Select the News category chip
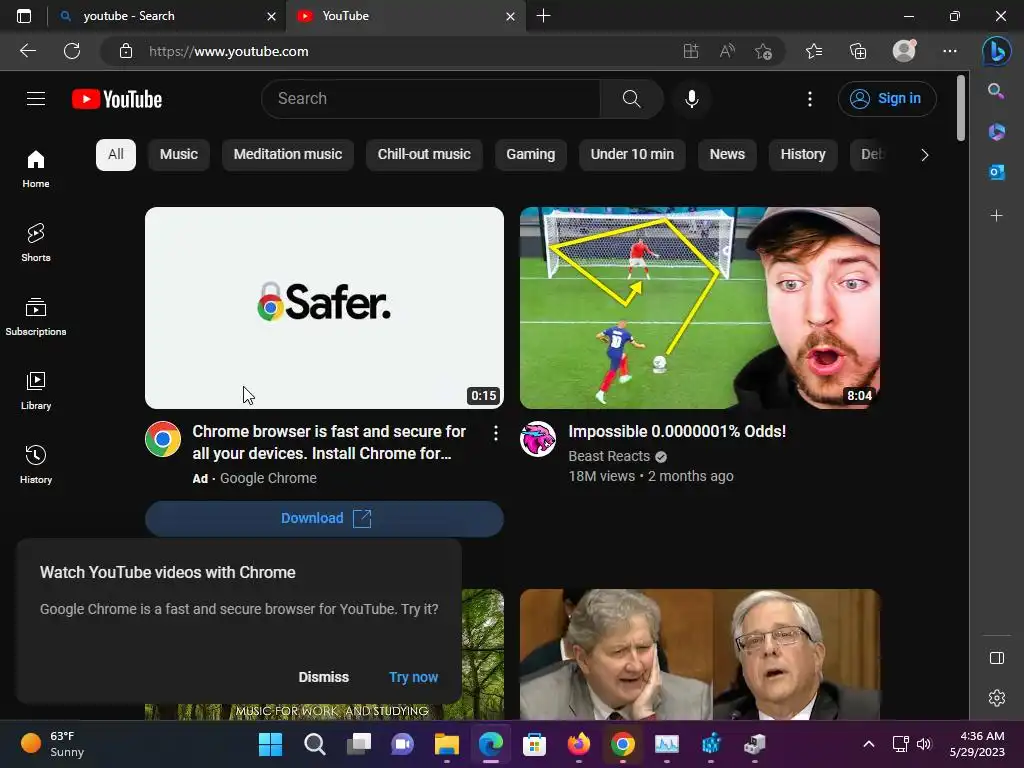Viewport: 1024px width, 768px height. tap(727, 155)
